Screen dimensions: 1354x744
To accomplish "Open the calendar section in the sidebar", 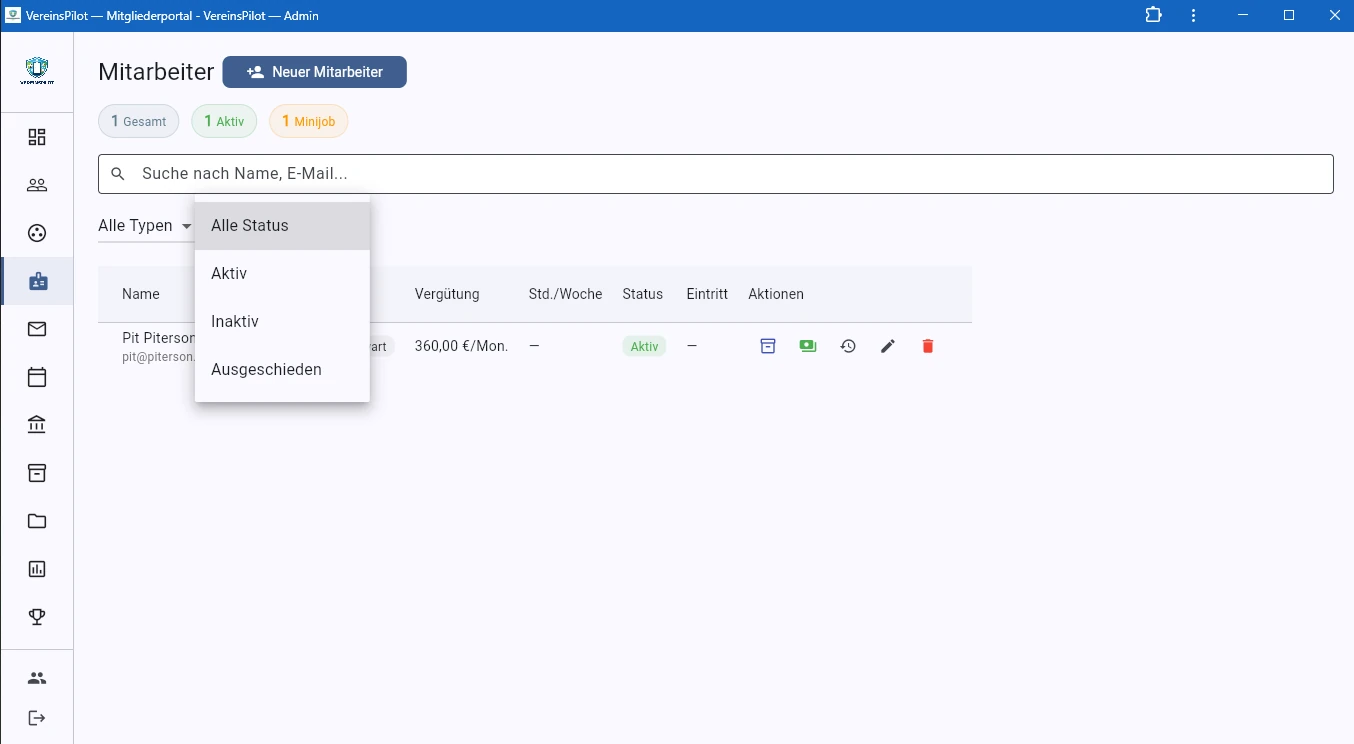I will click(x=37, y=376).
